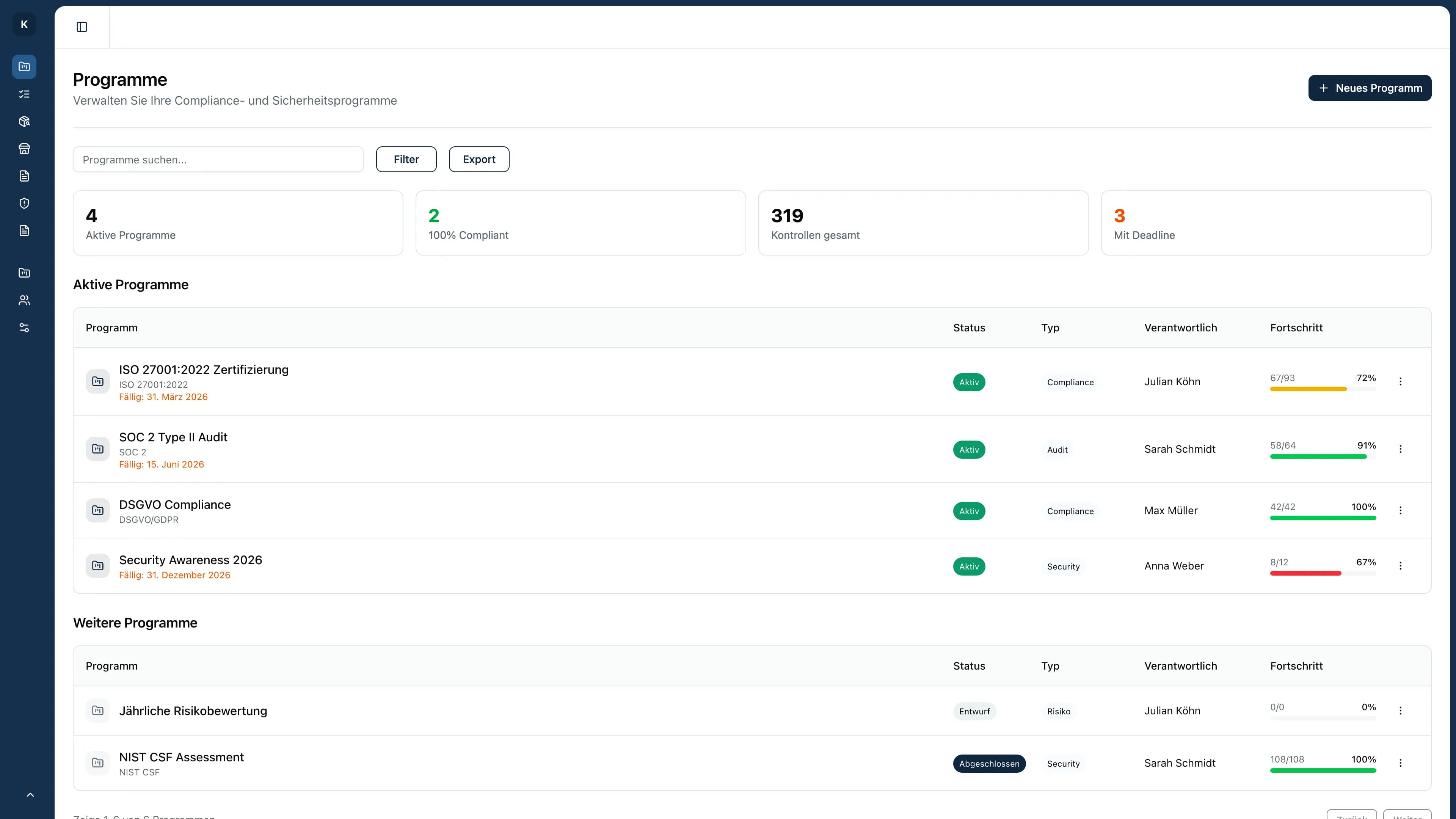Open the actions menu for NIST CSF Assessment
1456x819 pixels.
coord(1401,763)
